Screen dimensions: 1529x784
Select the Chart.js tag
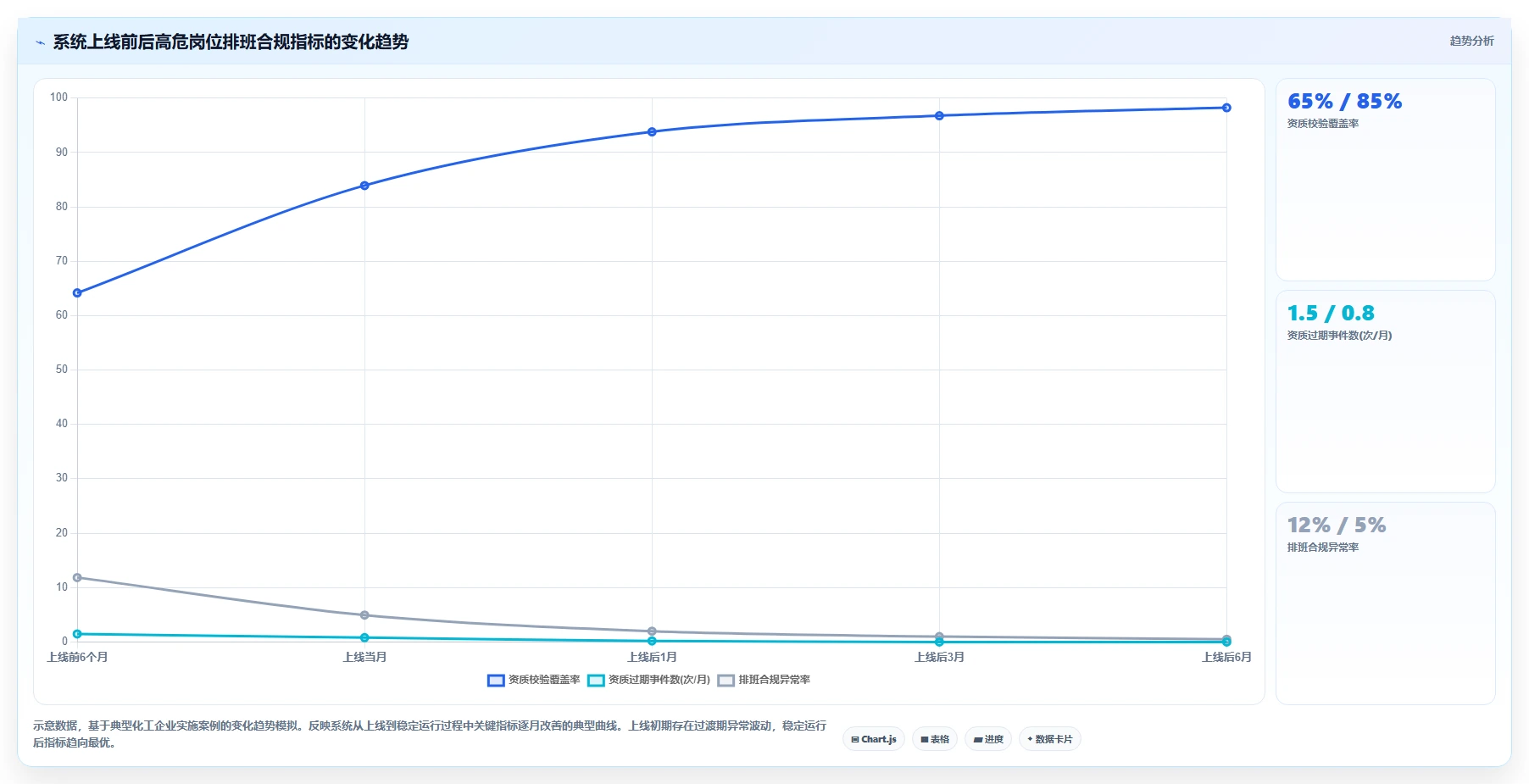tap(874, 739)
